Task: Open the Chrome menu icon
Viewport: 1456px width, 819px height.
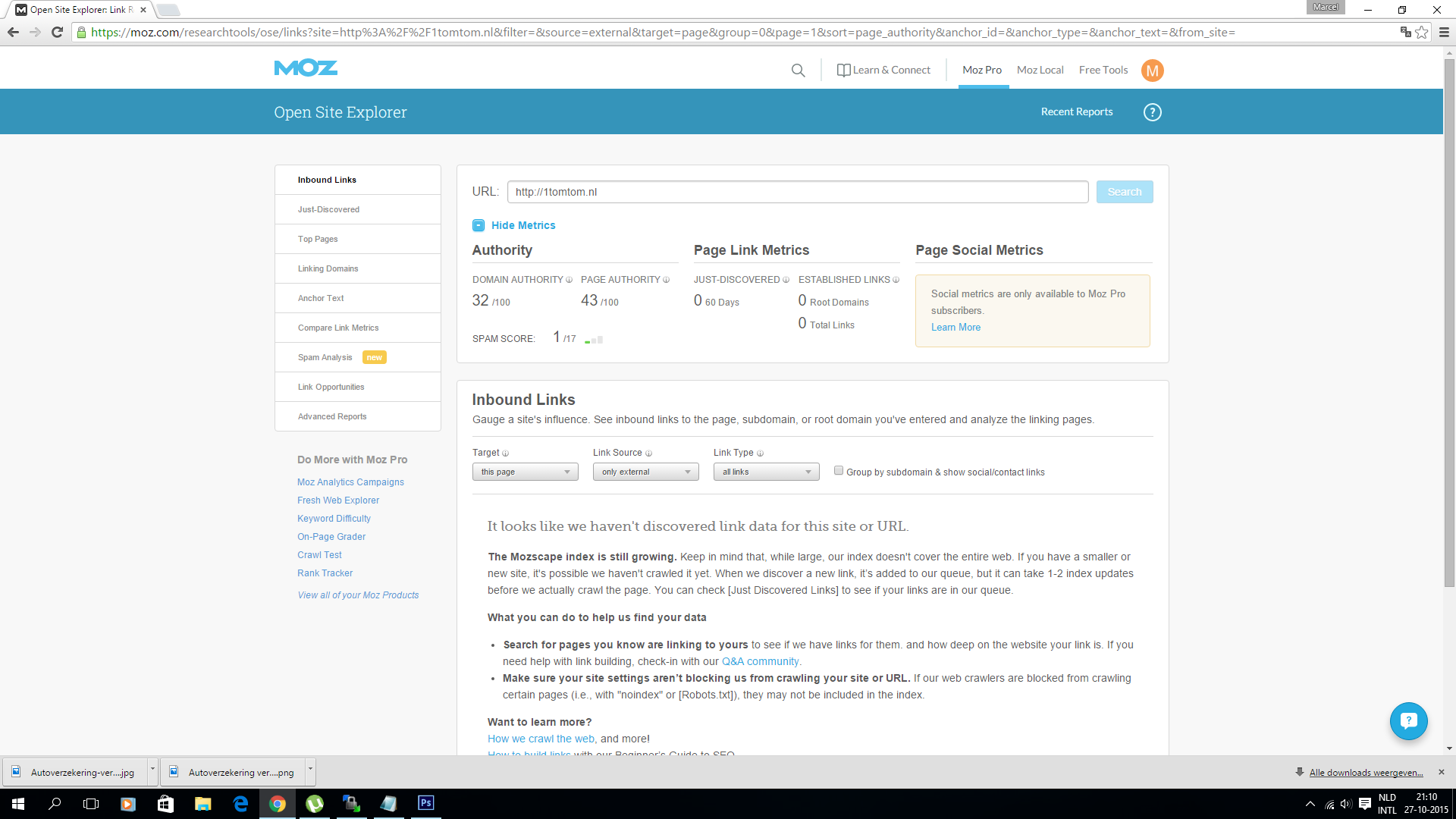Action: [1444, 32]
